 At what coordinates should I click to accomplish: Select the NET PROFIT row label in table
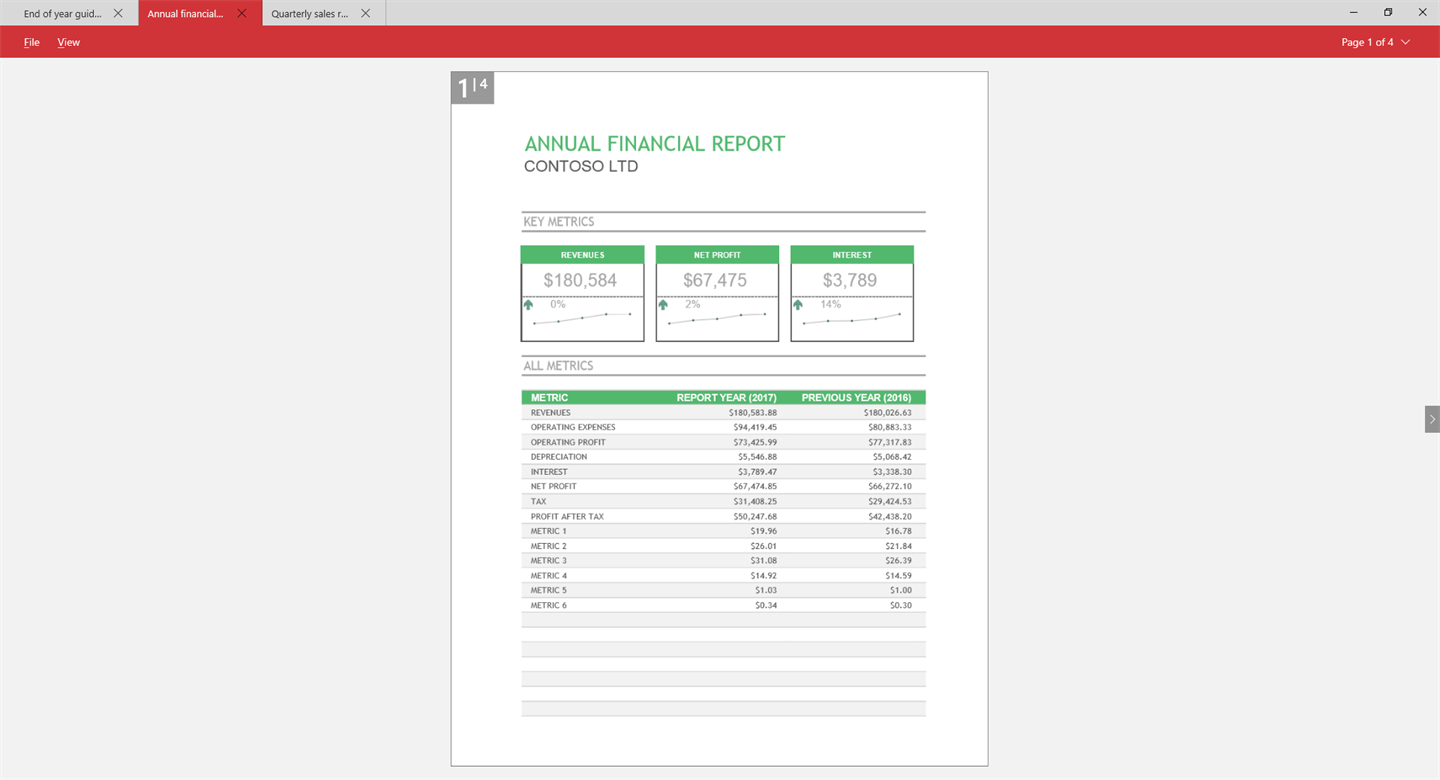[554, 486]
